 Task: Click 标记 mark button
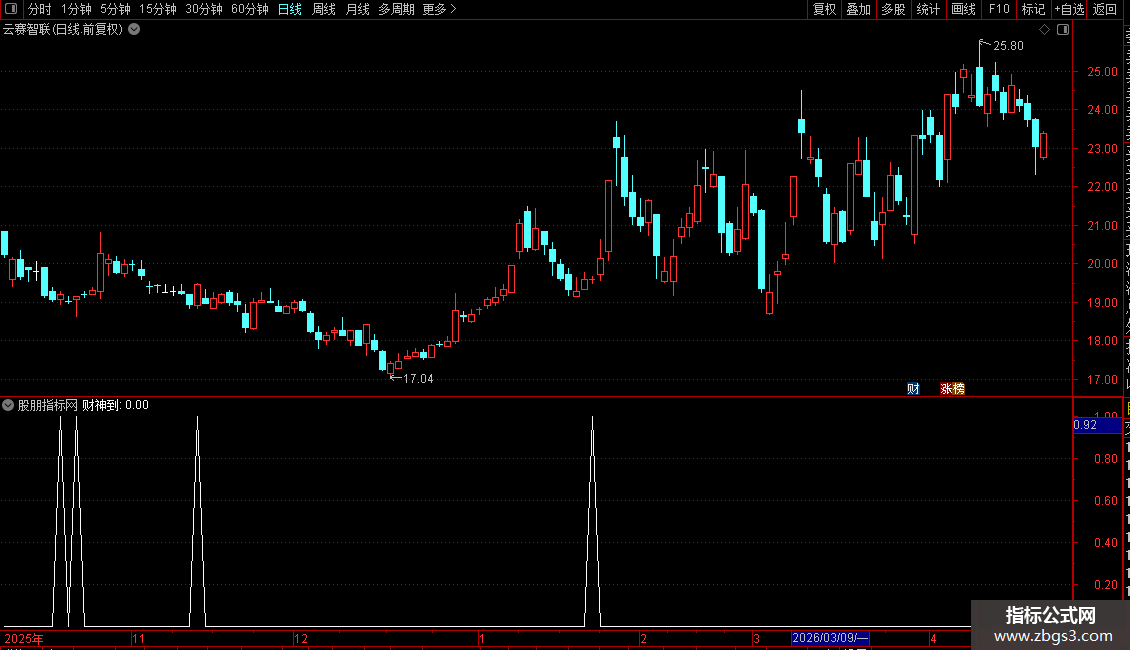[x=1033, y=9]
